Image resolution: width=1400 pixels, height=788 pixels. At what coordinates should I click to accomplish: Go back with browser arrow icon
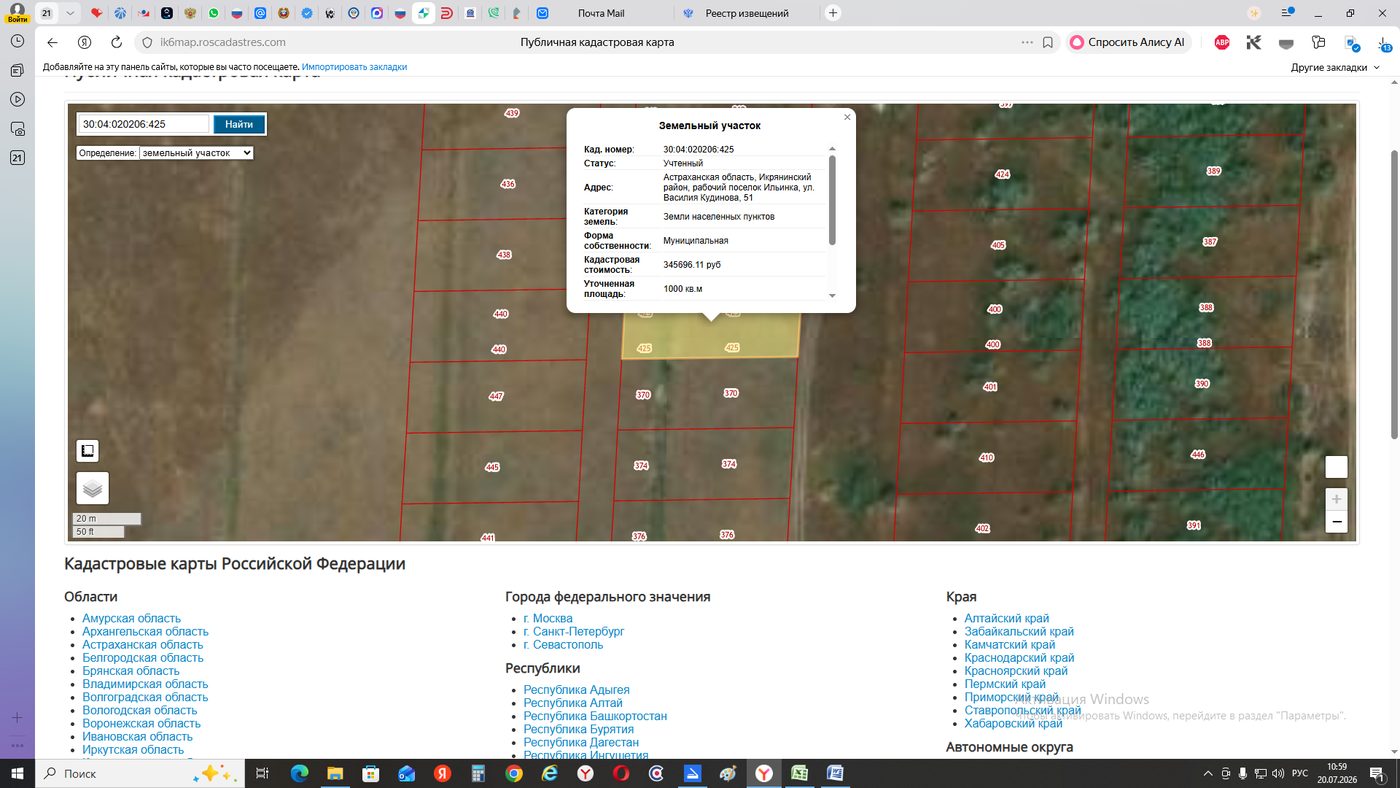pos(53,42)
